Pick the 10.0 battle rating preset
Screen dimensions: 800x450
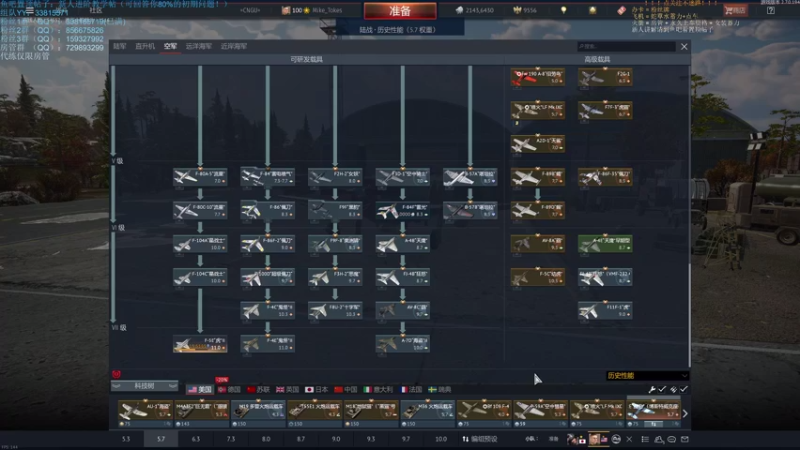click(x=441, y=439)
